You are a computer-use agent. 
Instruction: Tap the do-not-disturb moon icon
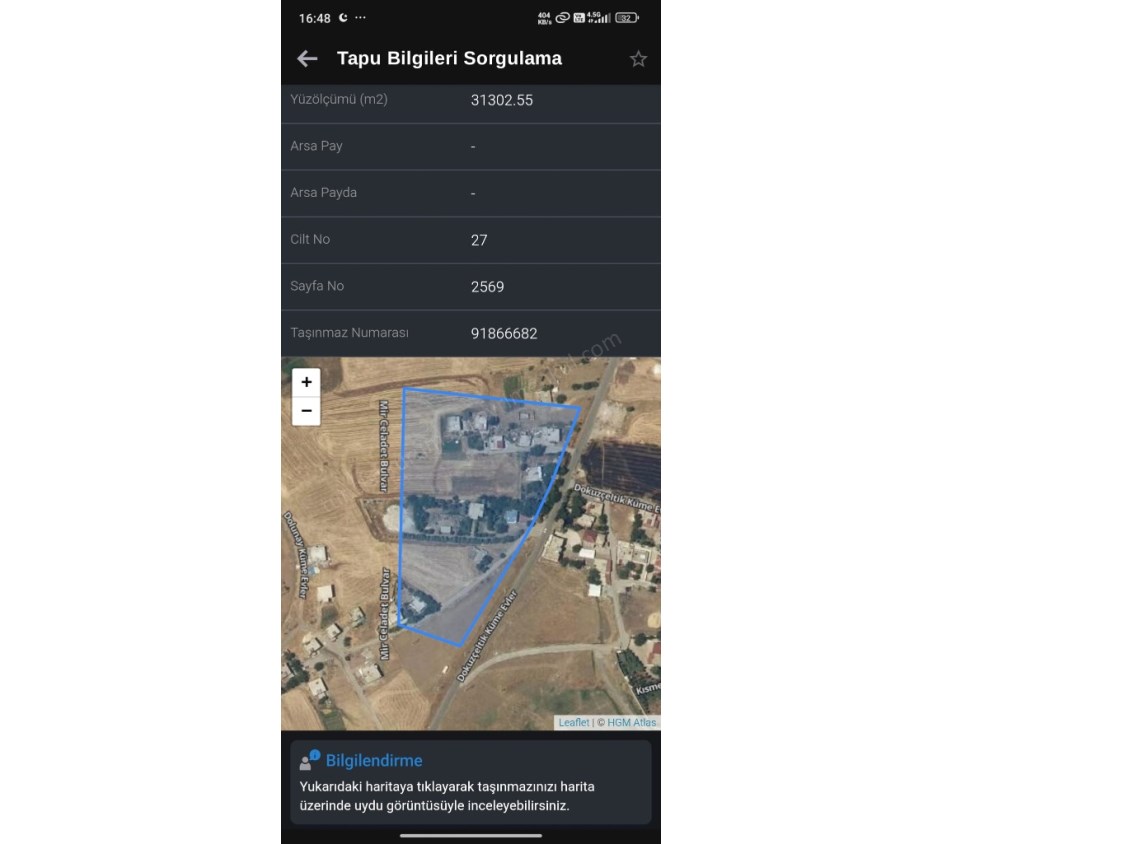click(343, 18)
